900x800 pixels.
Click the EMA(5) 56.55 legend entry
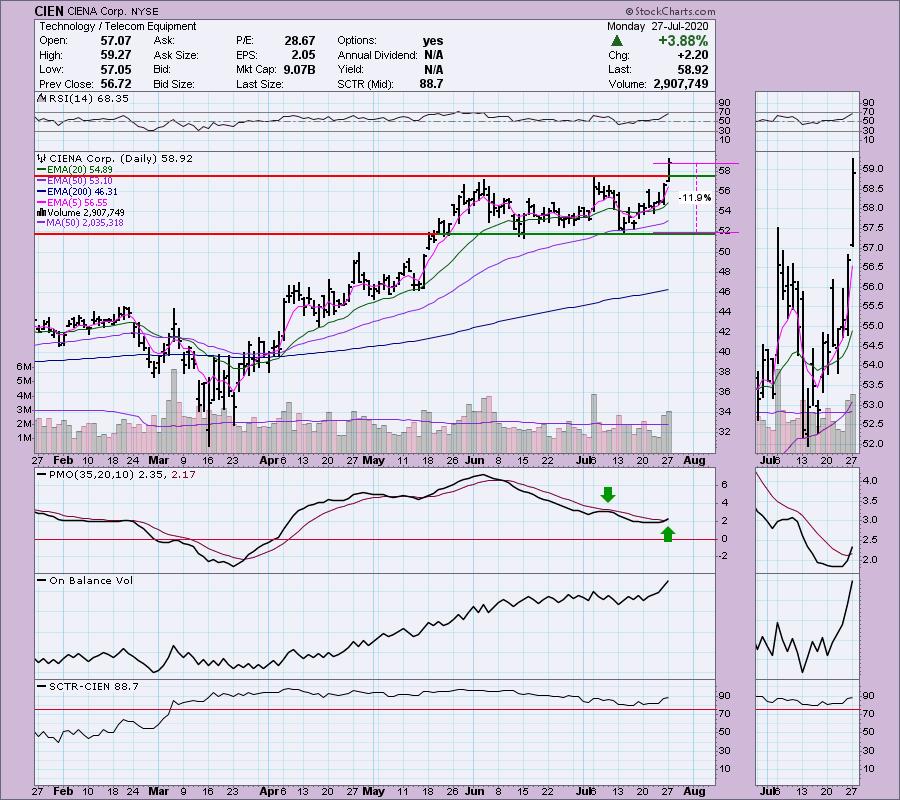[x=77, y=203]
